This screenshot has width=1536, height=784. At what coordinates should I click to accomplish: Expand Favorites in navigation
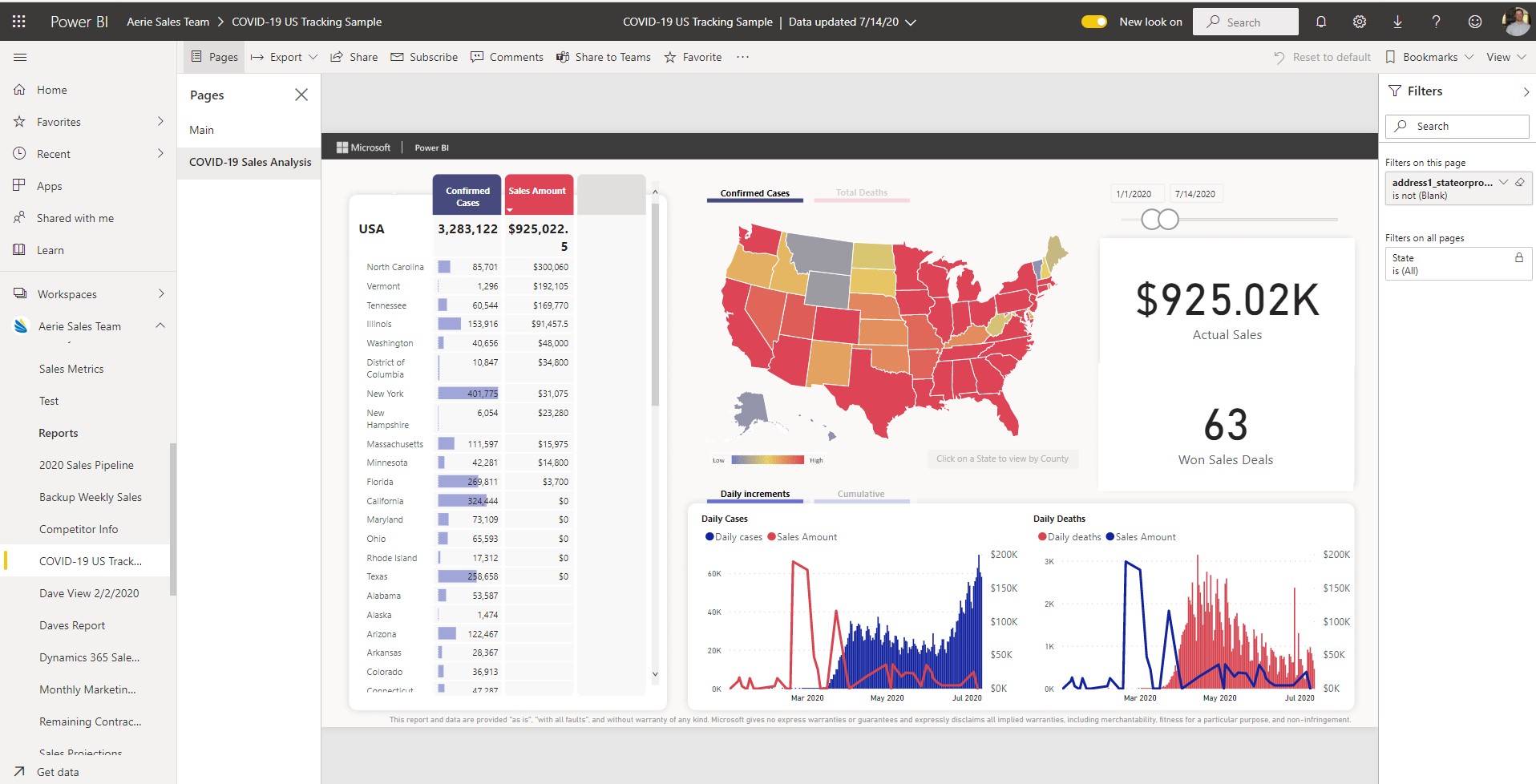click(160, 121)
